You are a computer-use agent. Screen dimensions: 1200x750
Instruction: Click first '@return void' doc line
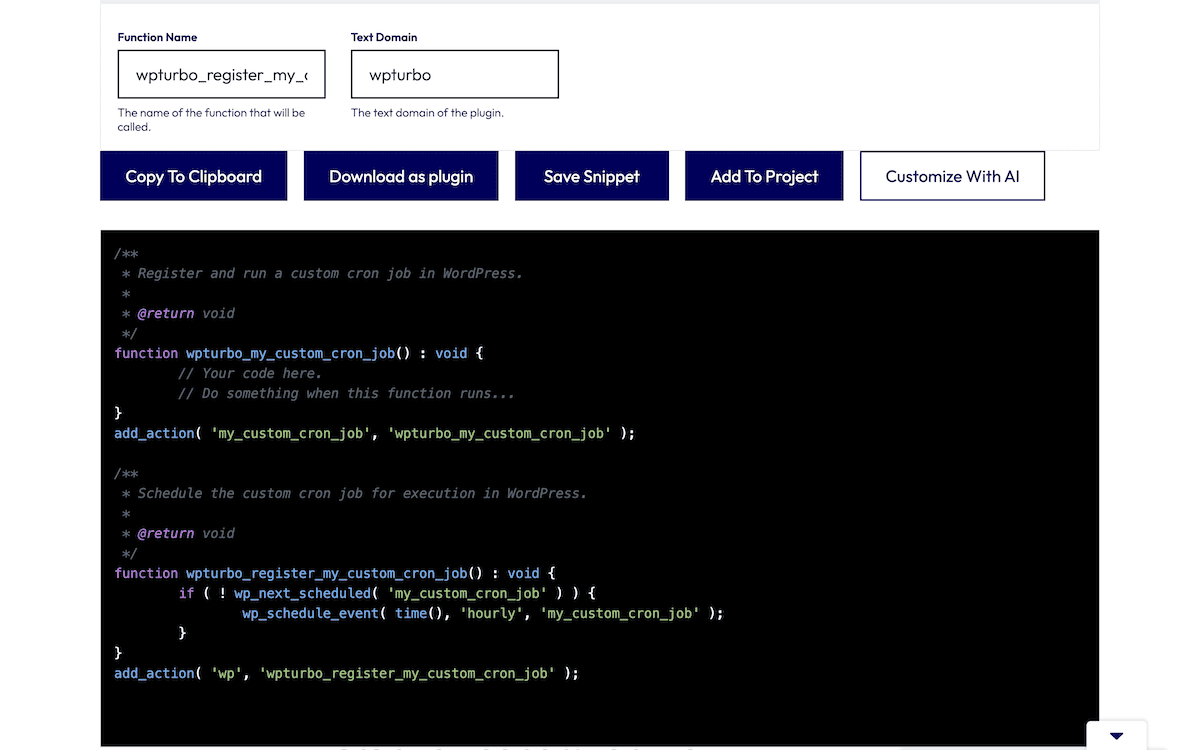coord(178,313)
